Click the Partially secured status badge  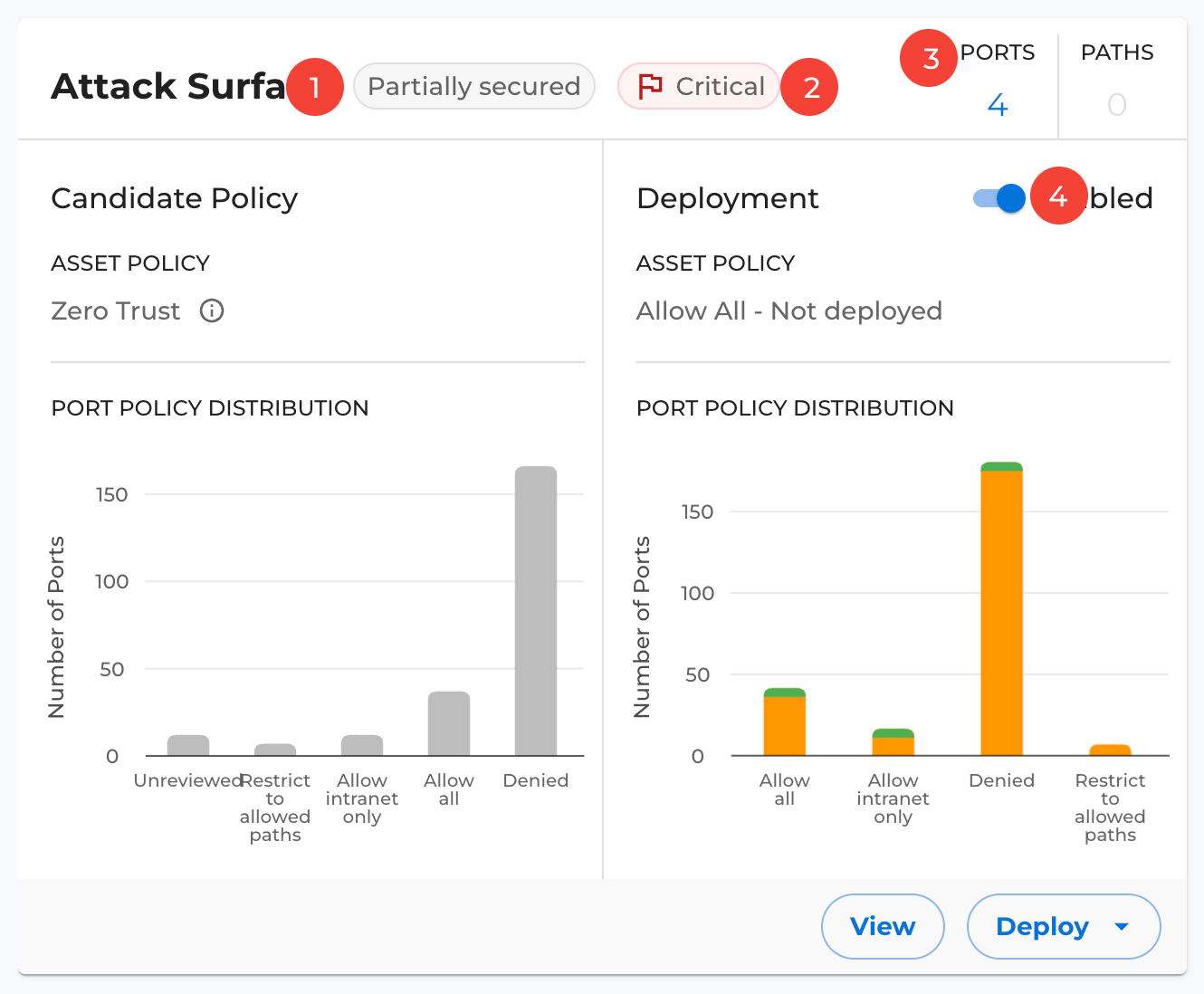coord(473,86)
